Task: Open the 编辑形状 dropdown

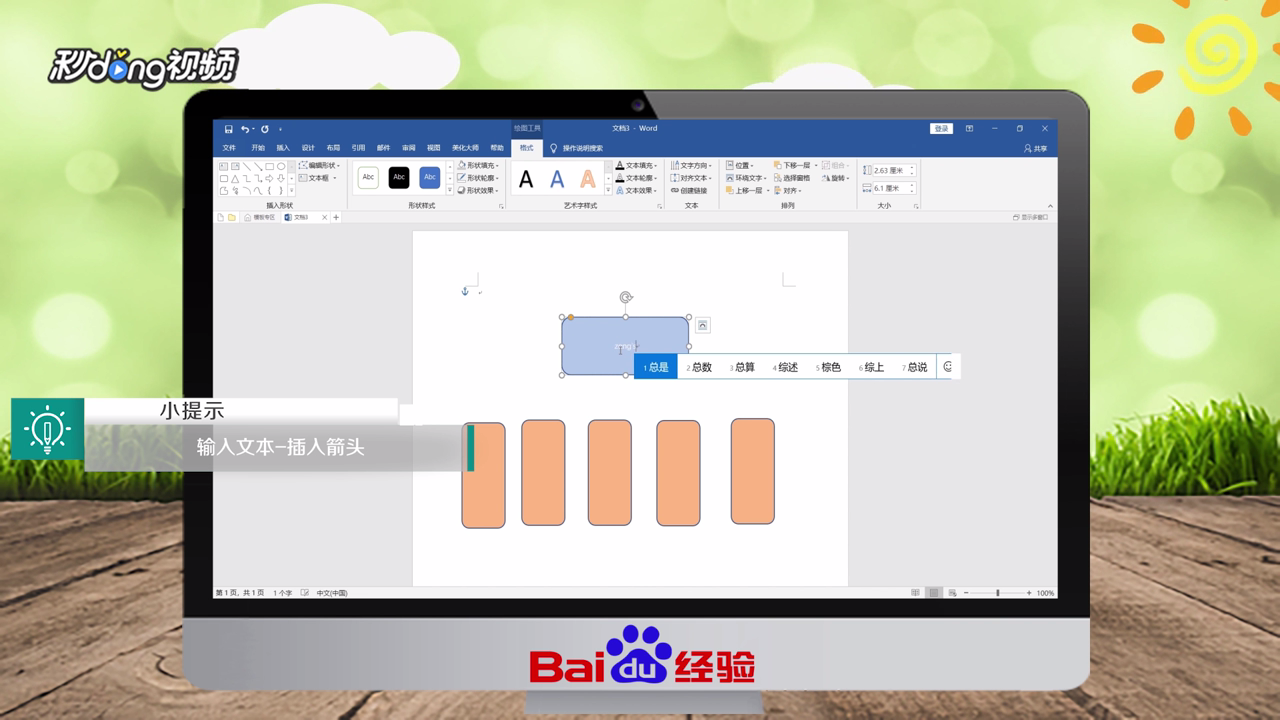Action: pos(319,165)
